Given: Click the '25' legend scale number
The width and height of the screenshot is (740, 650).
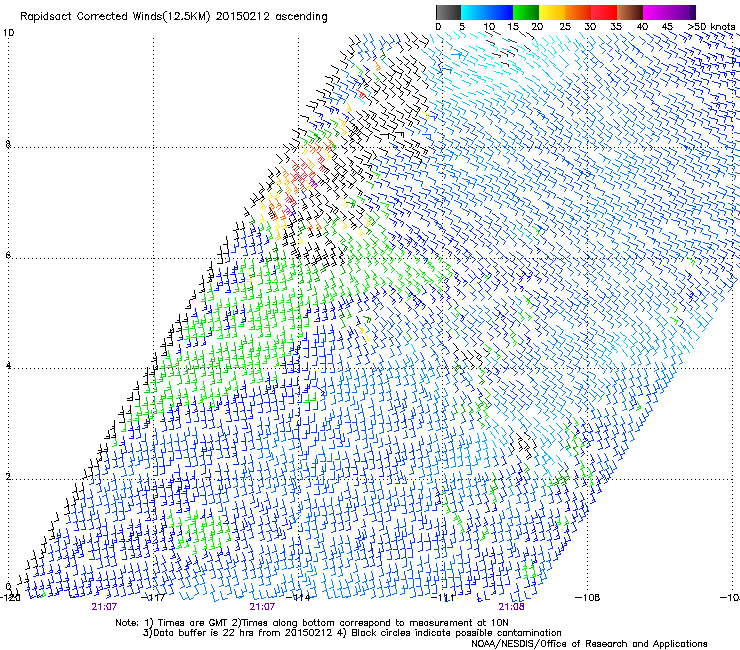Looking at the screenshot, I should (x=565, y=27).
